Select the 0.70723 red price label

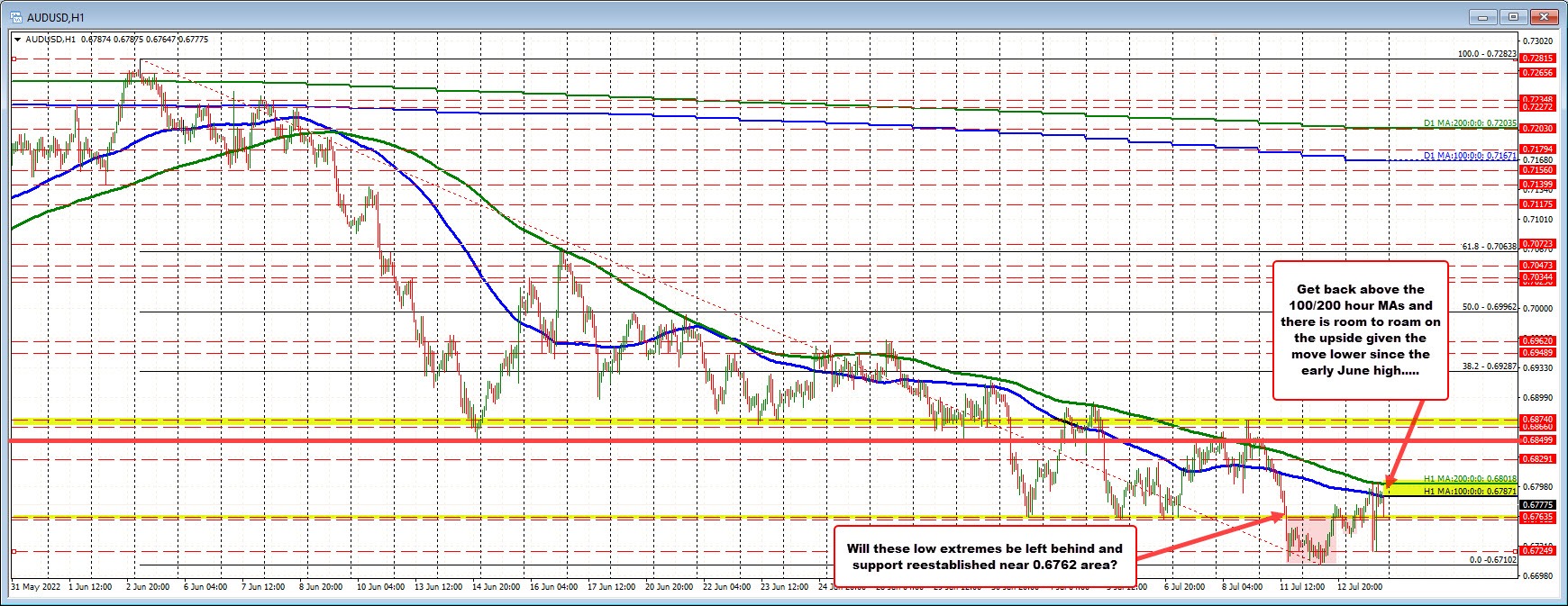pyautogui.click(x=1537, y=243)
